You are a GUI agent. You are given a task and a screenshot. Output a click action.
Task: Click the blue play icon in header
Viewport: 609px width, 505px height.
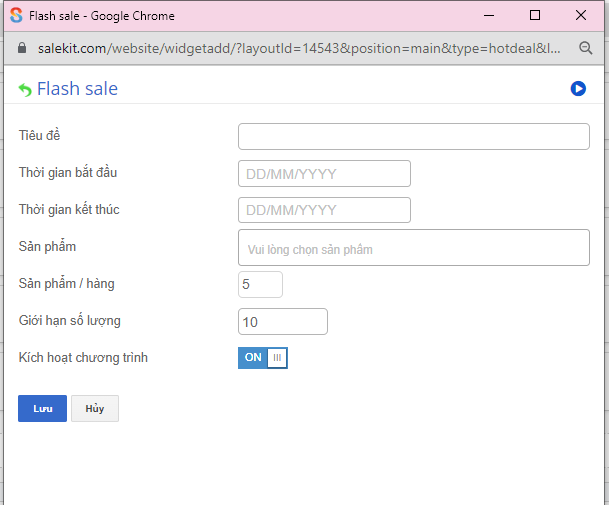click(578, 89)
